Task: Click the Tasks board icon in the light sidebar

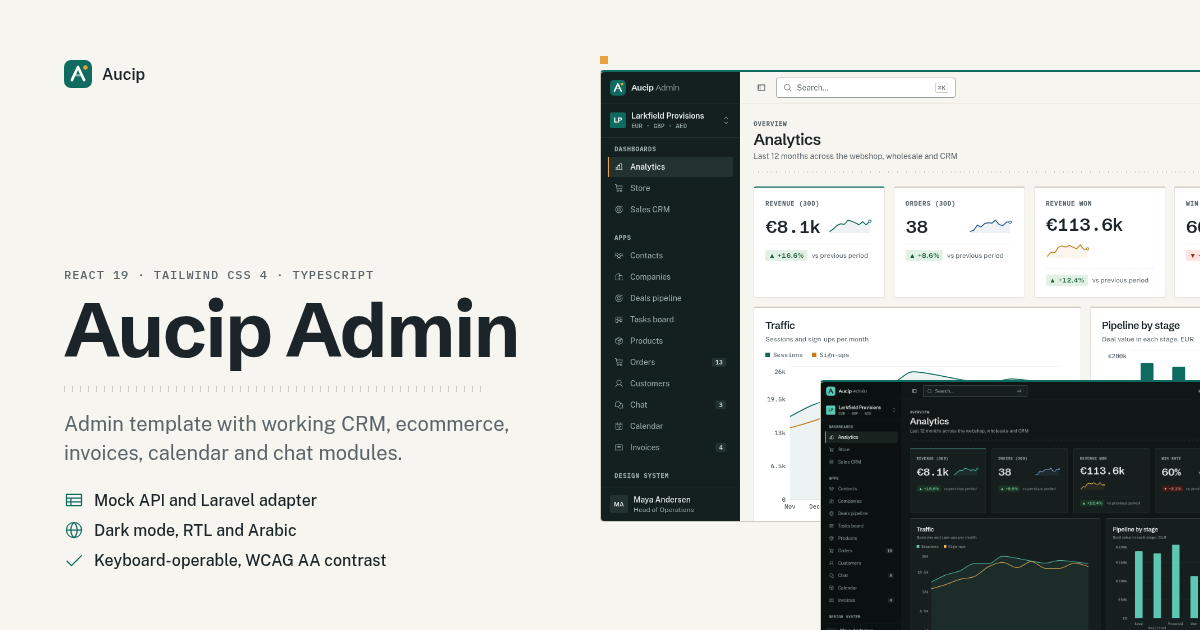Action: (619, 320)
